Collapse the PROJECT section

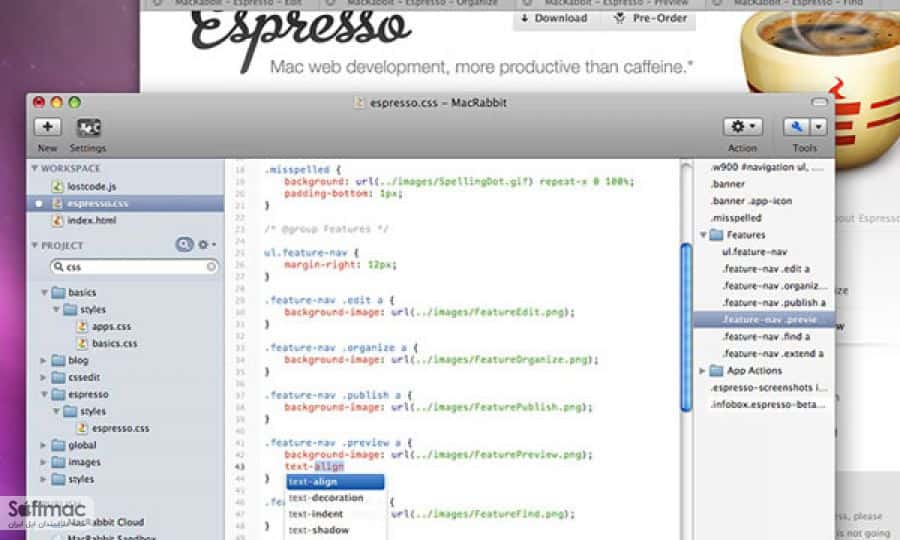pyautogui.click(x=34, y=245)
